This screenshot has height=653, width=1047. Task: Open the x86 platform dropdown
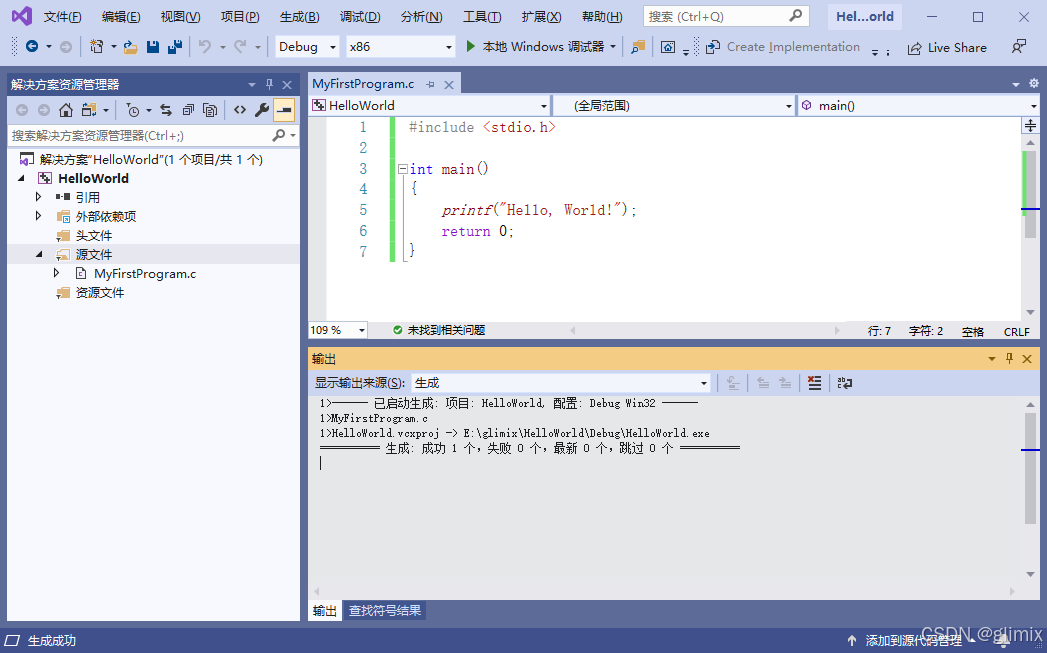tap(401, 47)
